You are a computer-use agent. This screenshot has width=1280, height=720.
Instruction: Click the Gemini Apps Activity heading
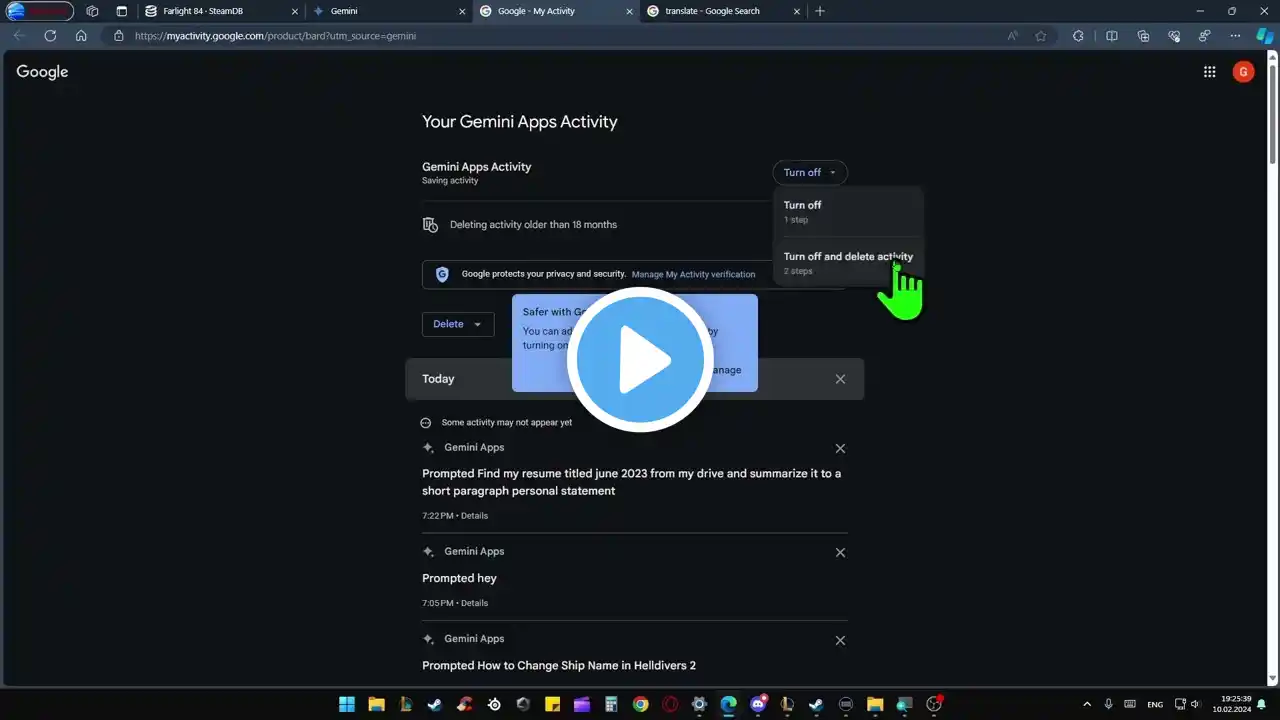[476, 167]
